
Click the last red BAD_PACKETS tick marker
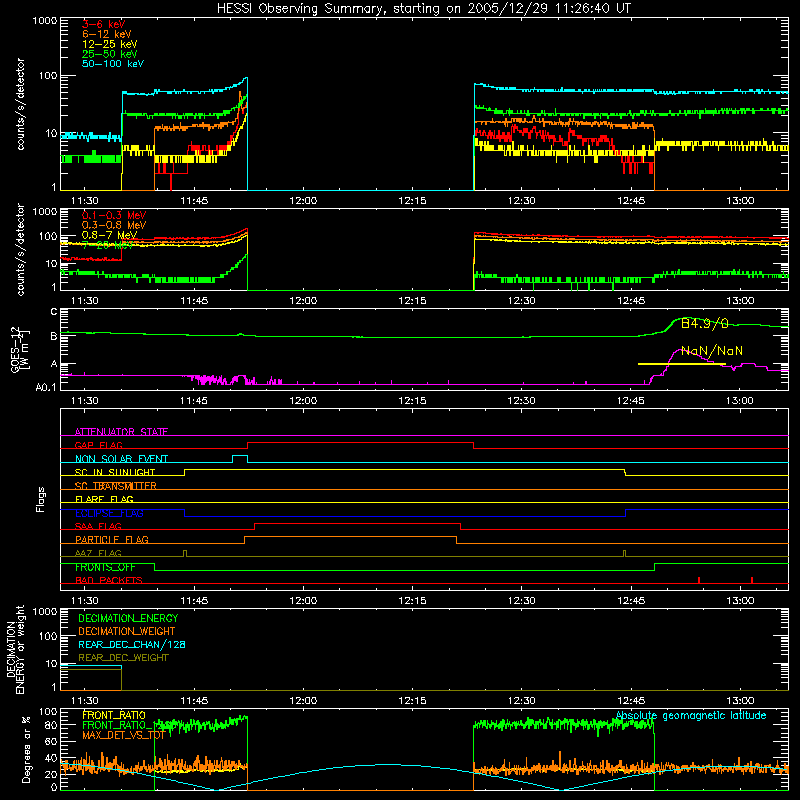point(752,580)
